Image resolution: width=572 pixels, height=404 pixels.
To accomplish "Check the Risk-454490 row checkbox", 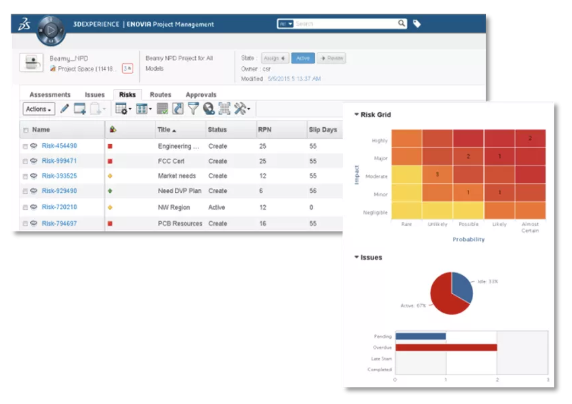I will (x=25, y=146).
